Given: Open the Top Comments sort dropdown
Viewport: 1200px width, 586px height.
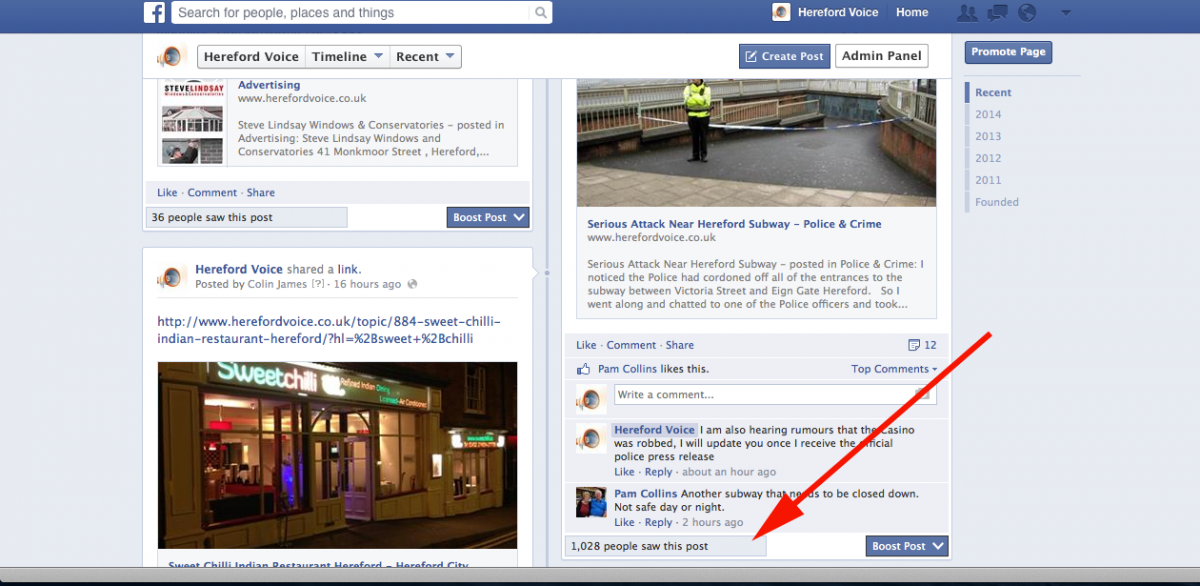Looking at the screenshot, I should (x=894, y=369).
